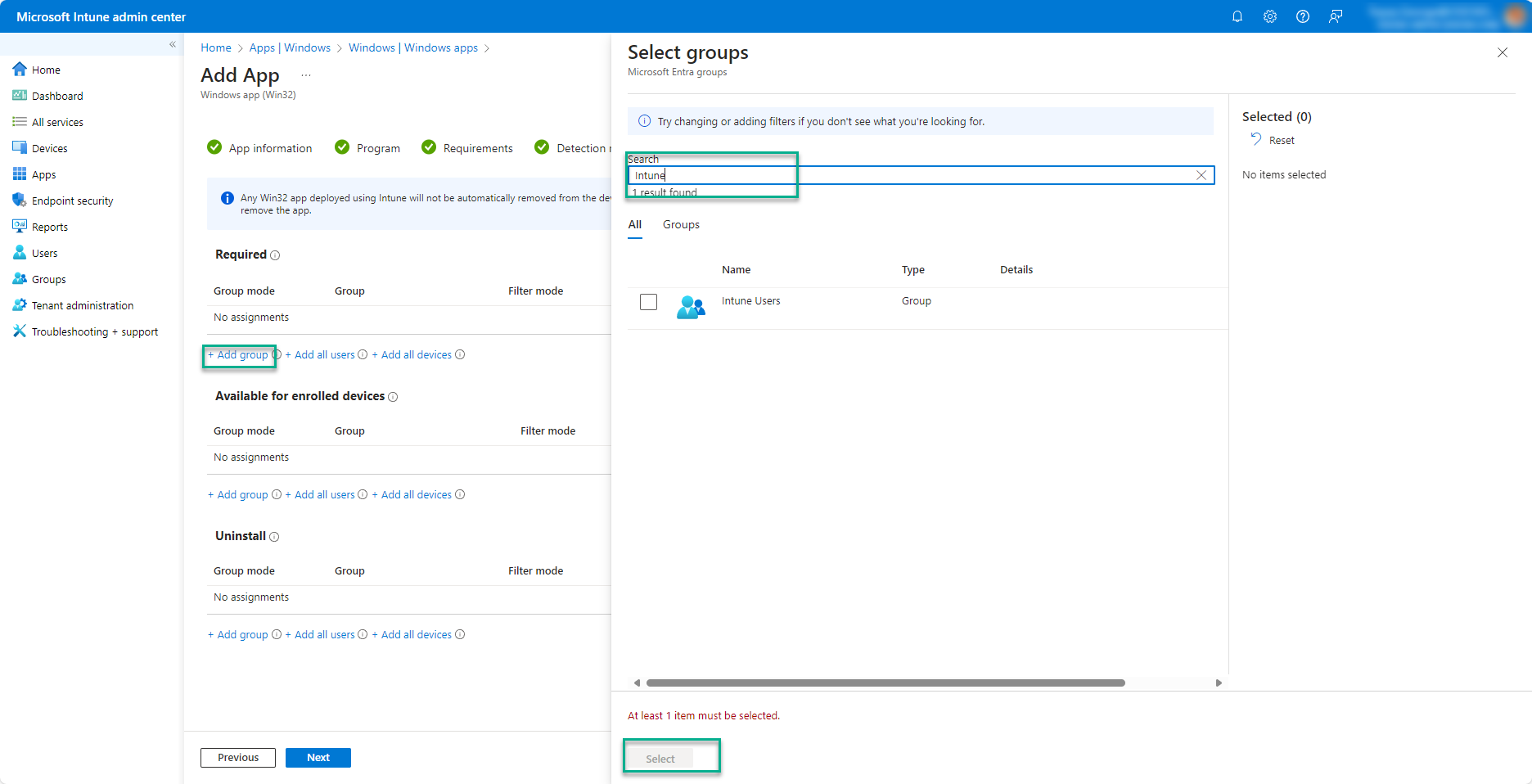Select Tenant administration in navigation
1532x784 pixels.
coord(82,305)
